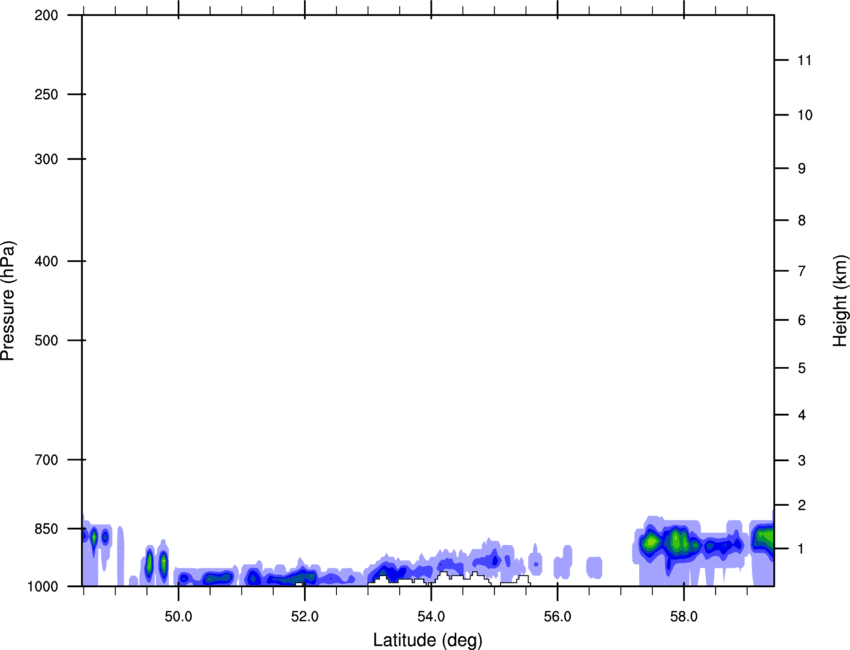Click the 8 km height label

[802, 221]
